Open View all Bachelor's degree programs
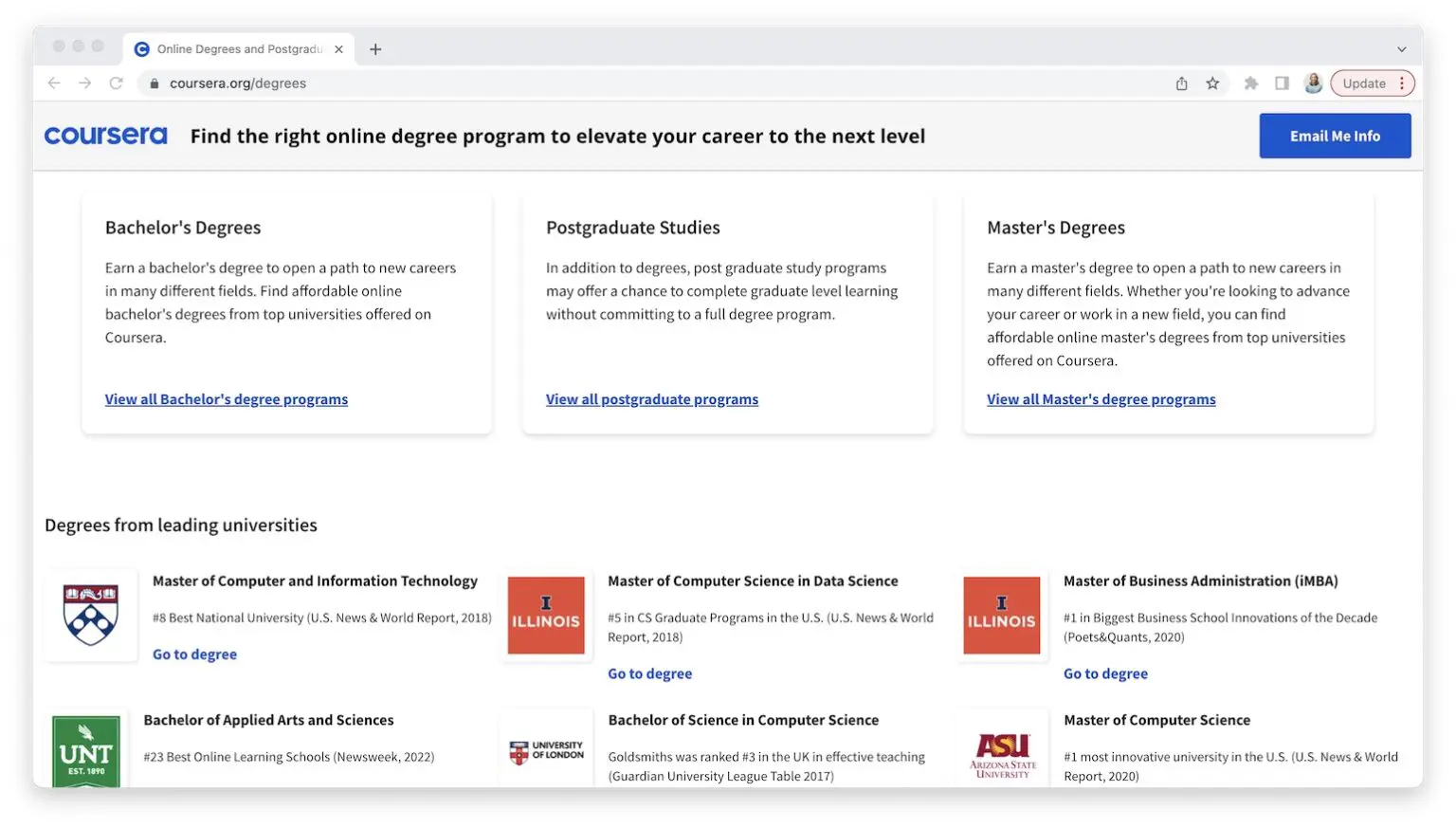 [226, 398]
